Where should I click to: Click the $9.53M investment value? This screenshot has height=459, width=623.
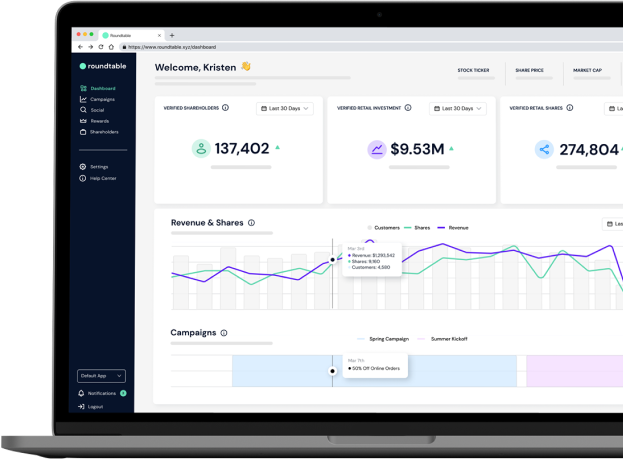[x=417, y=149]
